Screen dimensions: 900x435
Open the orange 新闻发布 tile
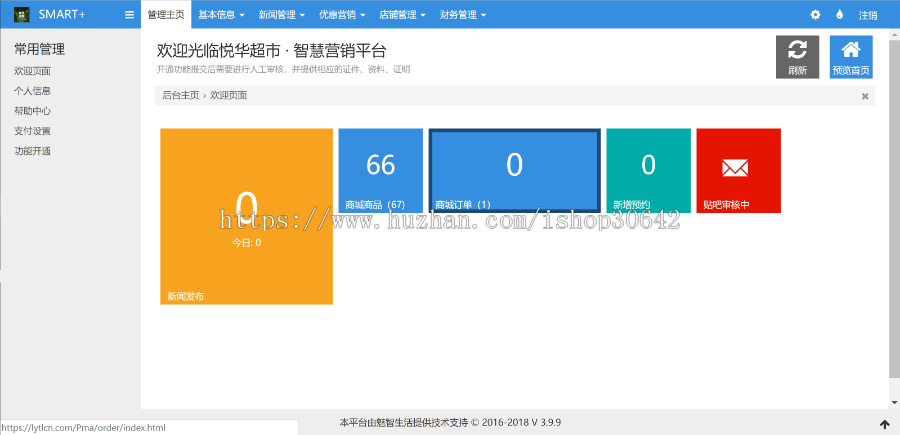point(246,216)
